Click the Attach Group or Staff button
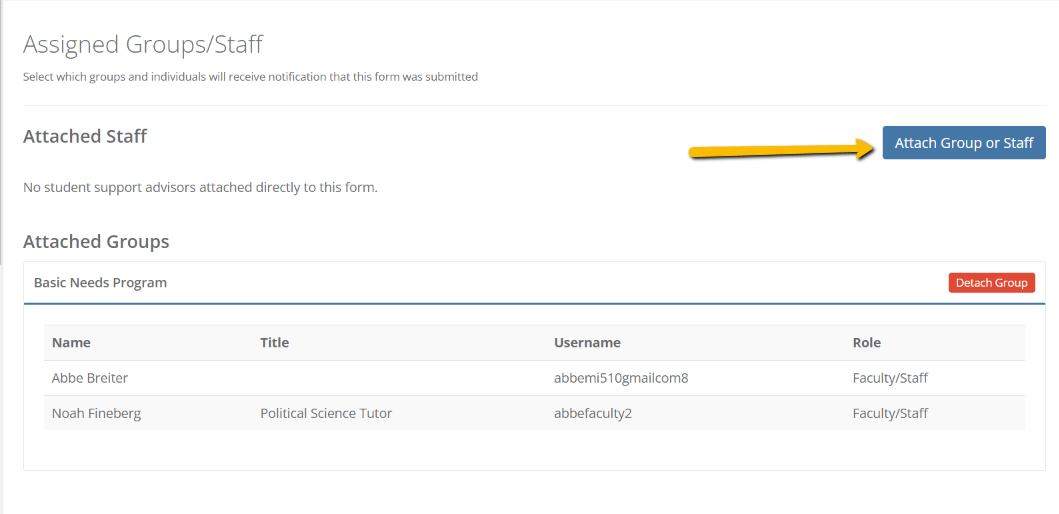This screenshot has width=1059, height=514. (964, 143)
